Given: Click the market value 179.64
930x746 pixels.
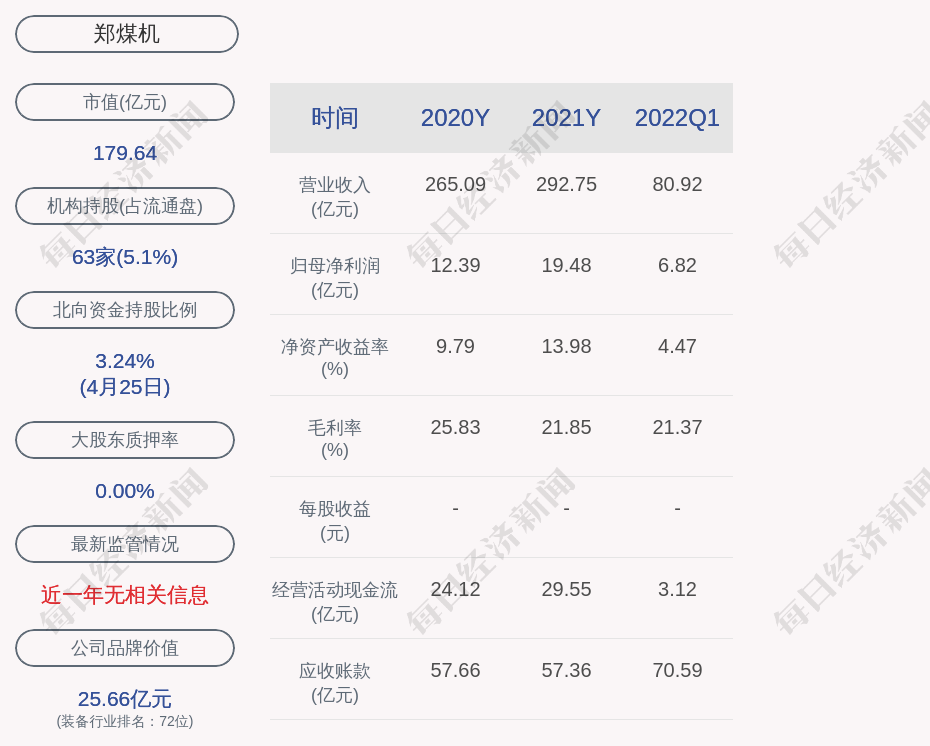Looking at the screenshot, I should click(125, 153).
